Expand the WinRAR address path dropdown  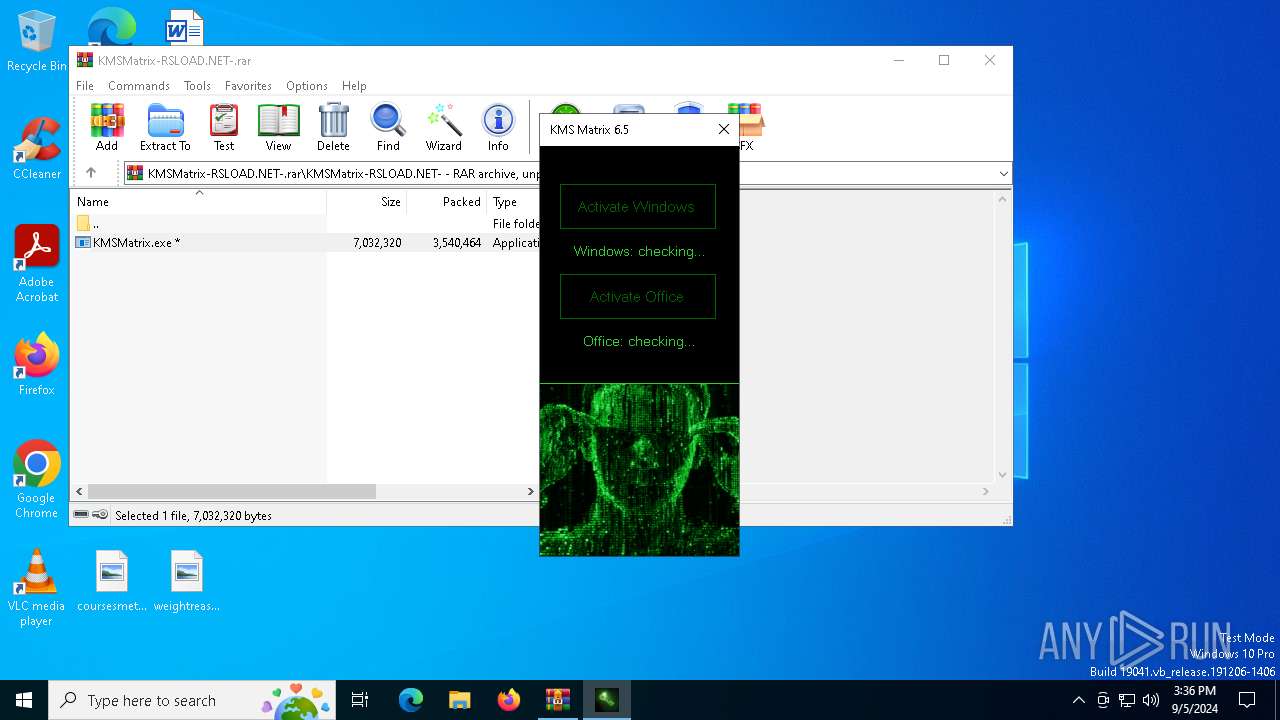tap(1003, 173)
